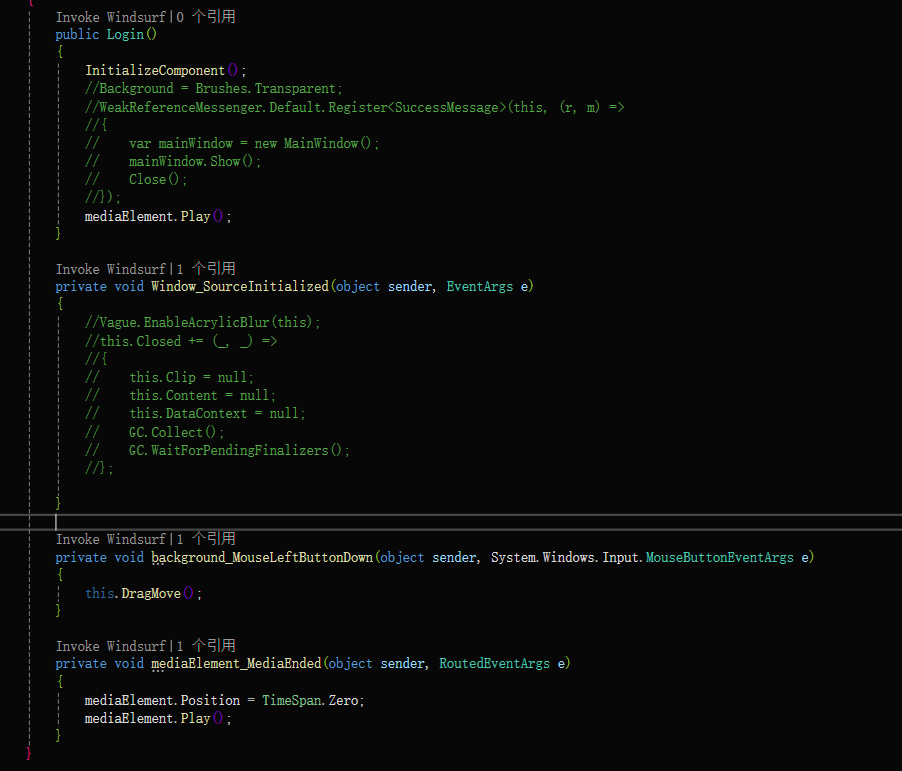Click mediaElement.Play() inside mediaElement_MediaEnded
The image size is (902, 771).
tap(158, 719)
